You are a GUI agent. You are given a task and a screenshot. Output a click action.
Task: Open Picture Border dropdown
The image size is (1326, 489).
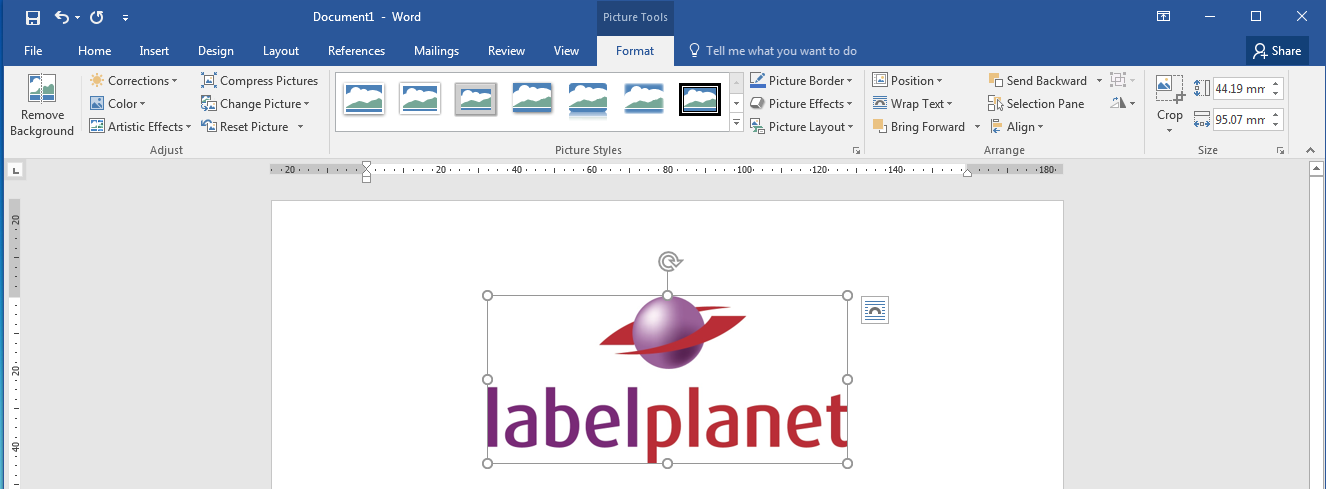tap(801, 81)
